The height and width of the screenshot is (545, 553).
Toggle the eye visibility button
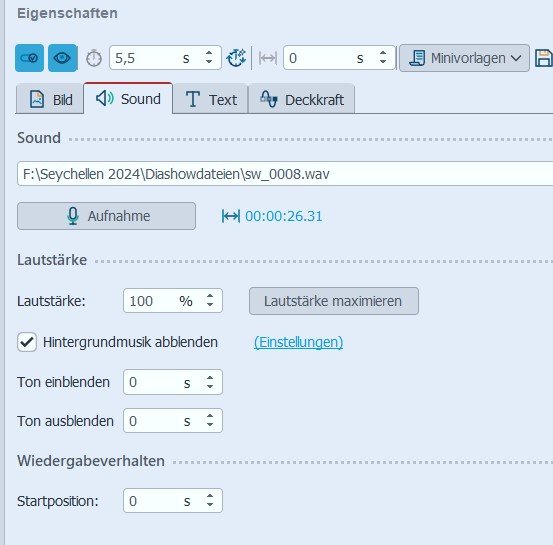62,58
